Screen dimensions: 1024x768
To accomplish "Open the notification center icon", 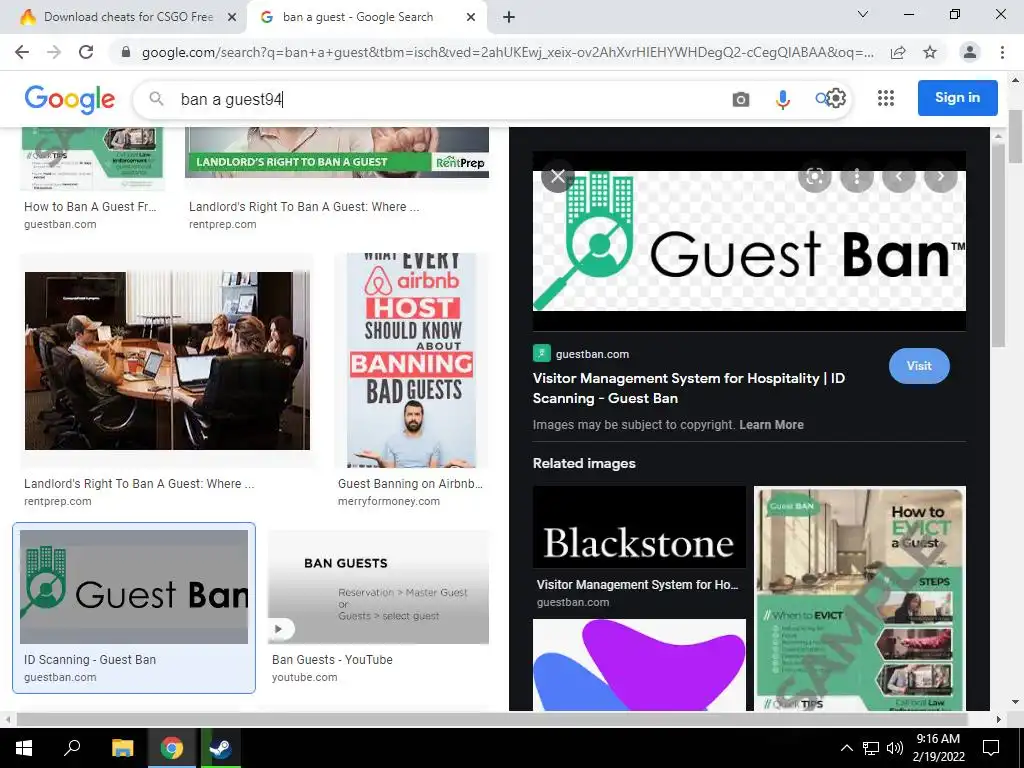I will point(991,748).
